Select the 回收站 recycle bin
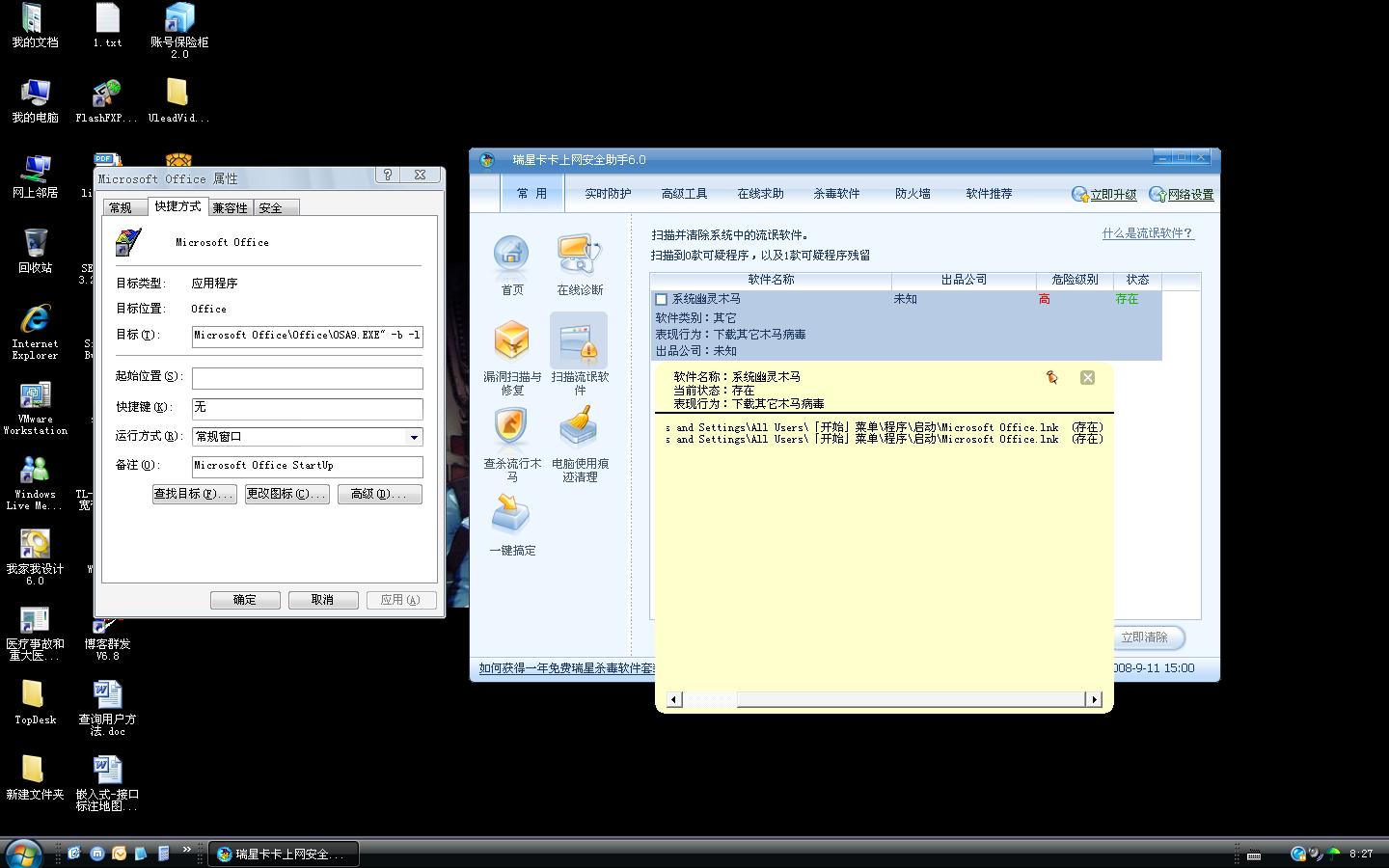1389x868 pixels. point(35,252)
